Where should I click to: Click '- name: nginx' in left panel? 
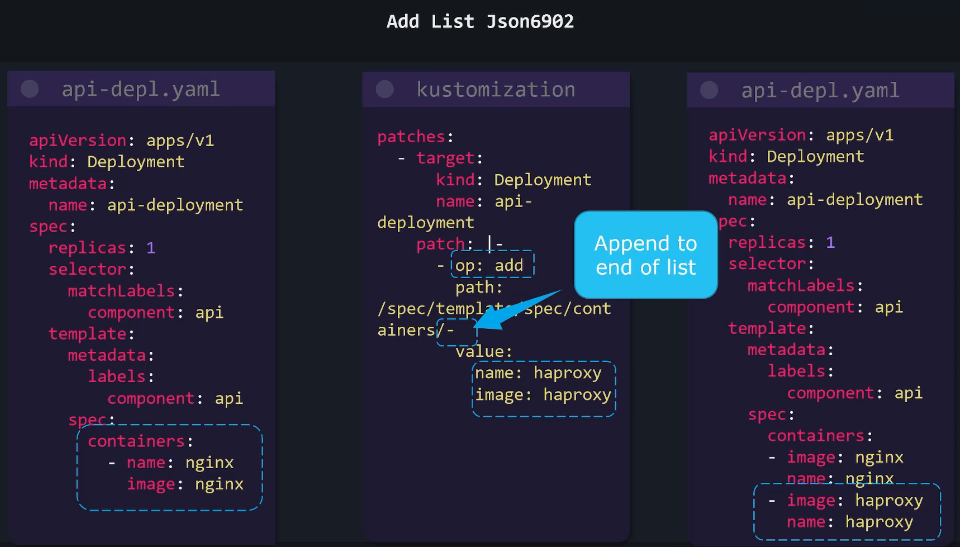pos(171,462)
